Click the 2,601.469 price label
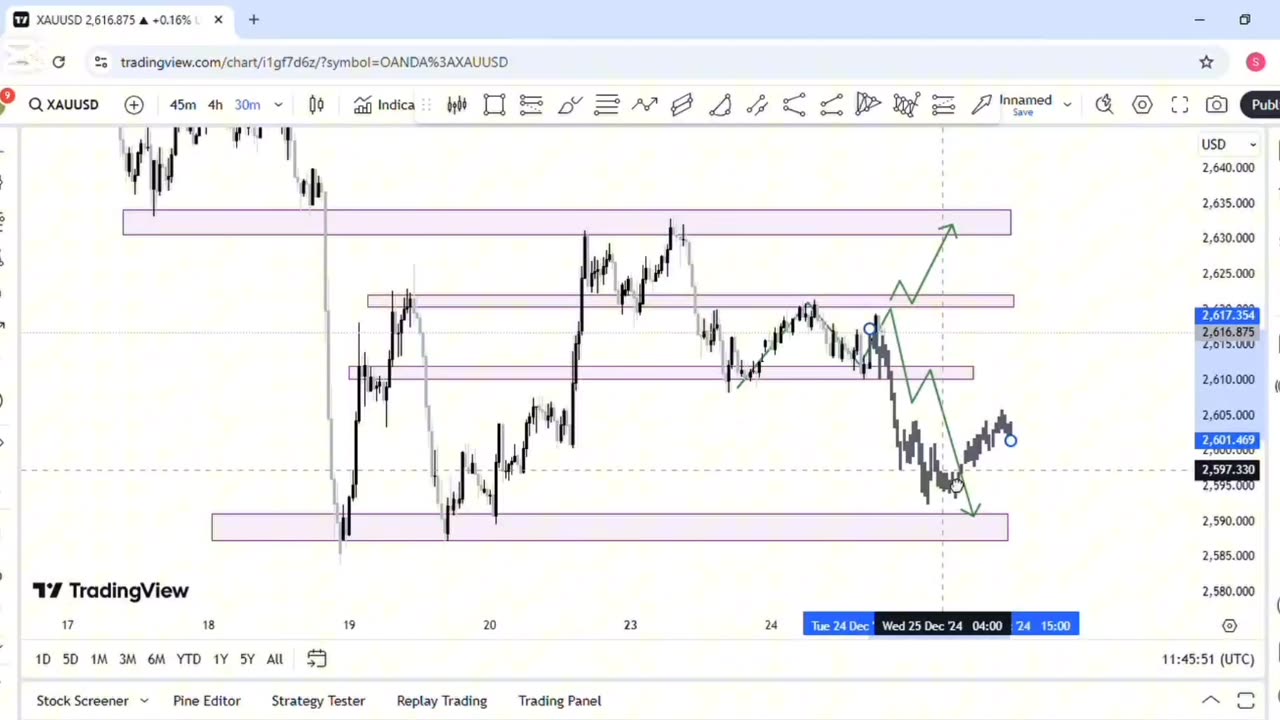This screenshot has width=1280, height=720. [1228, 440]
